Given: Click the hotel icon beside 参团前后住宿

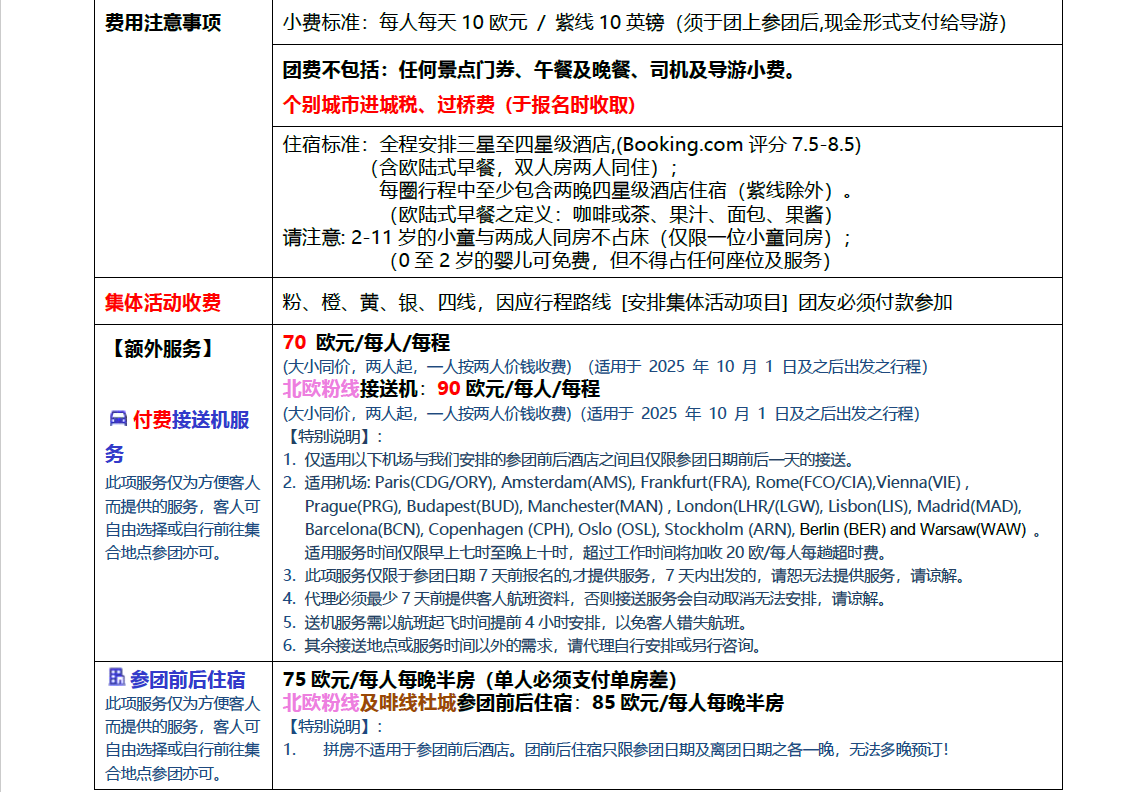Looking at the screenshot, I should (x=116, y=678).
